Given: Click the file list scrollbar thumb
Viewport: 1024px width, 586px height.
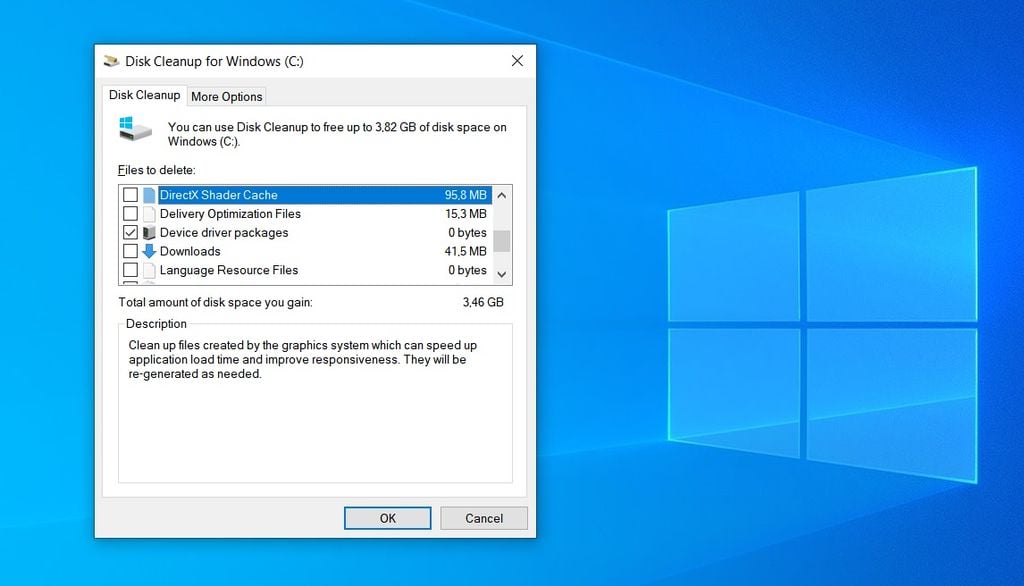Looking at the screenshot, I should [502, 241].
